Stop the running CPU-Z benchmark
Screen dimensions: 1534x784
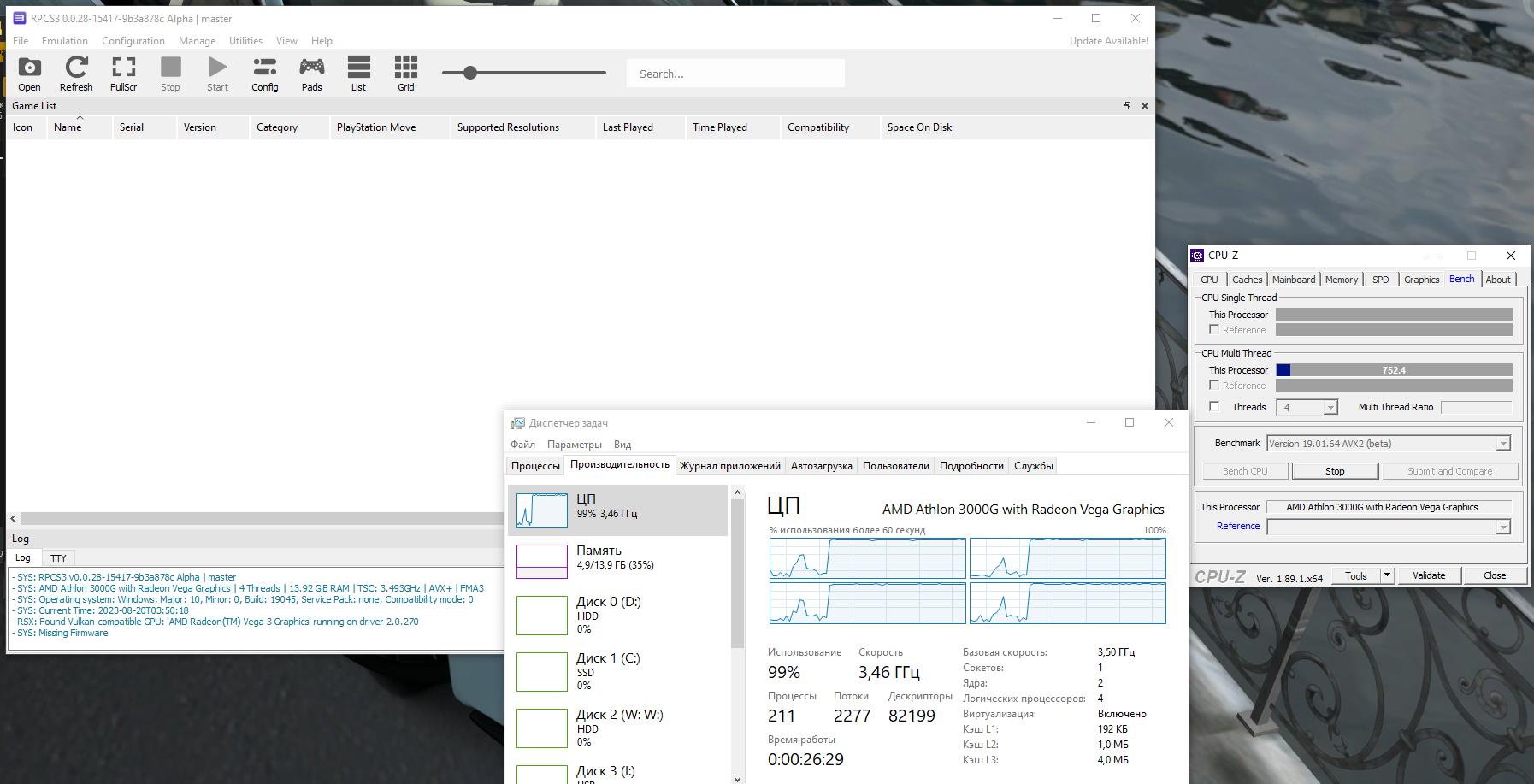1334,470
